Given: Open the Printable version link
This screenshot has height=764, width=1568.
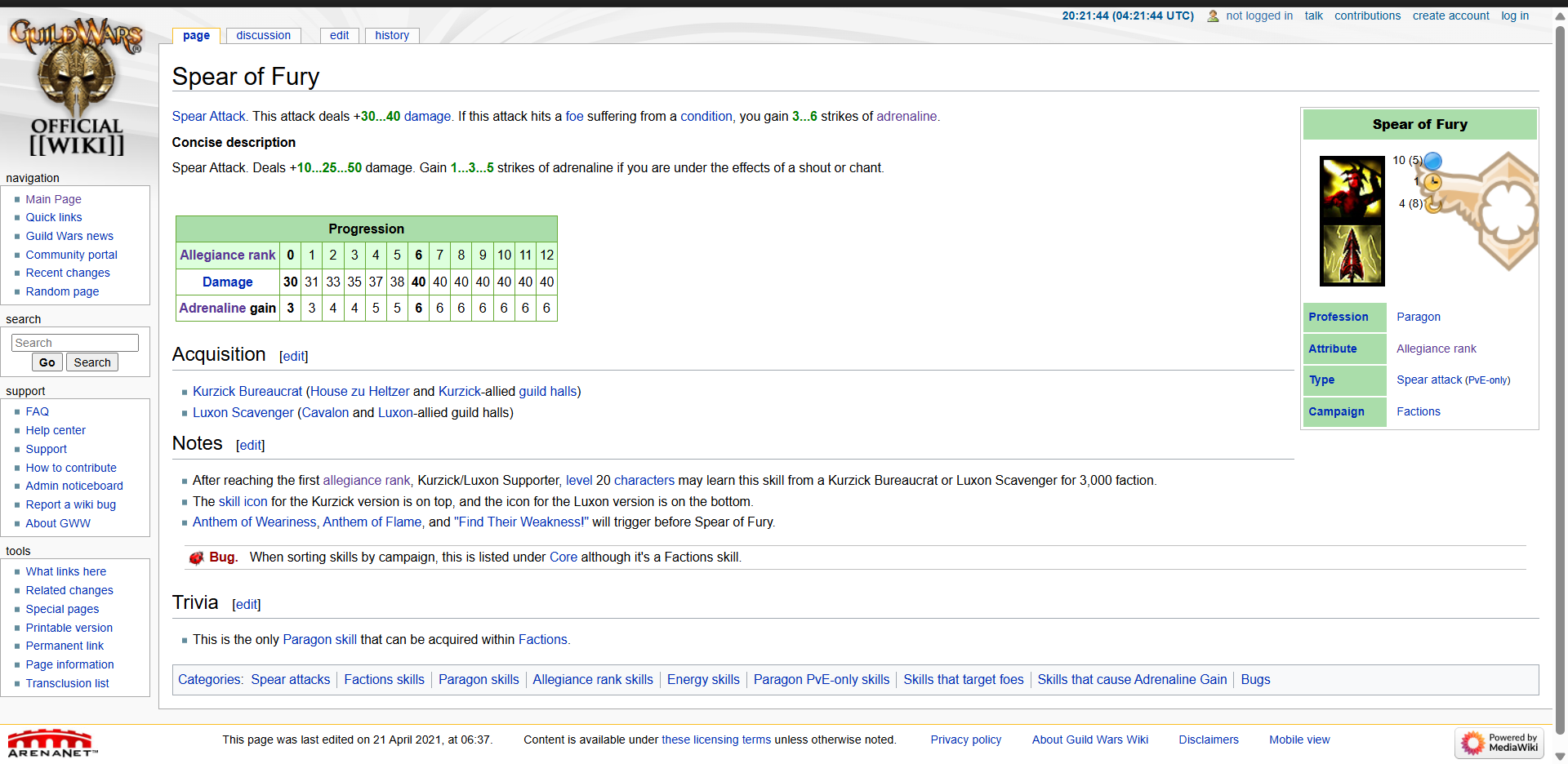Looking at the screenshot, I should [69, 628].
